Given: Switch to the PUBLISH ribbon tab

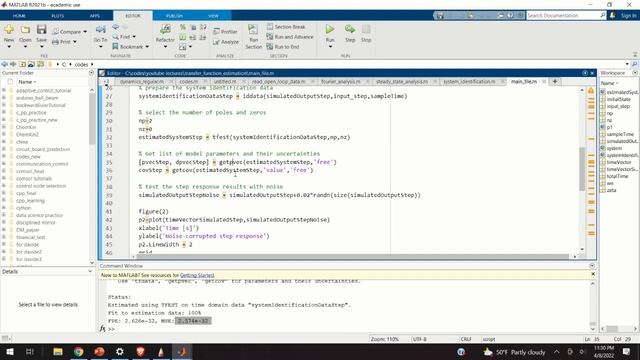Looking at the screenshot, I should pyautogui.click(x=174, y=16).
